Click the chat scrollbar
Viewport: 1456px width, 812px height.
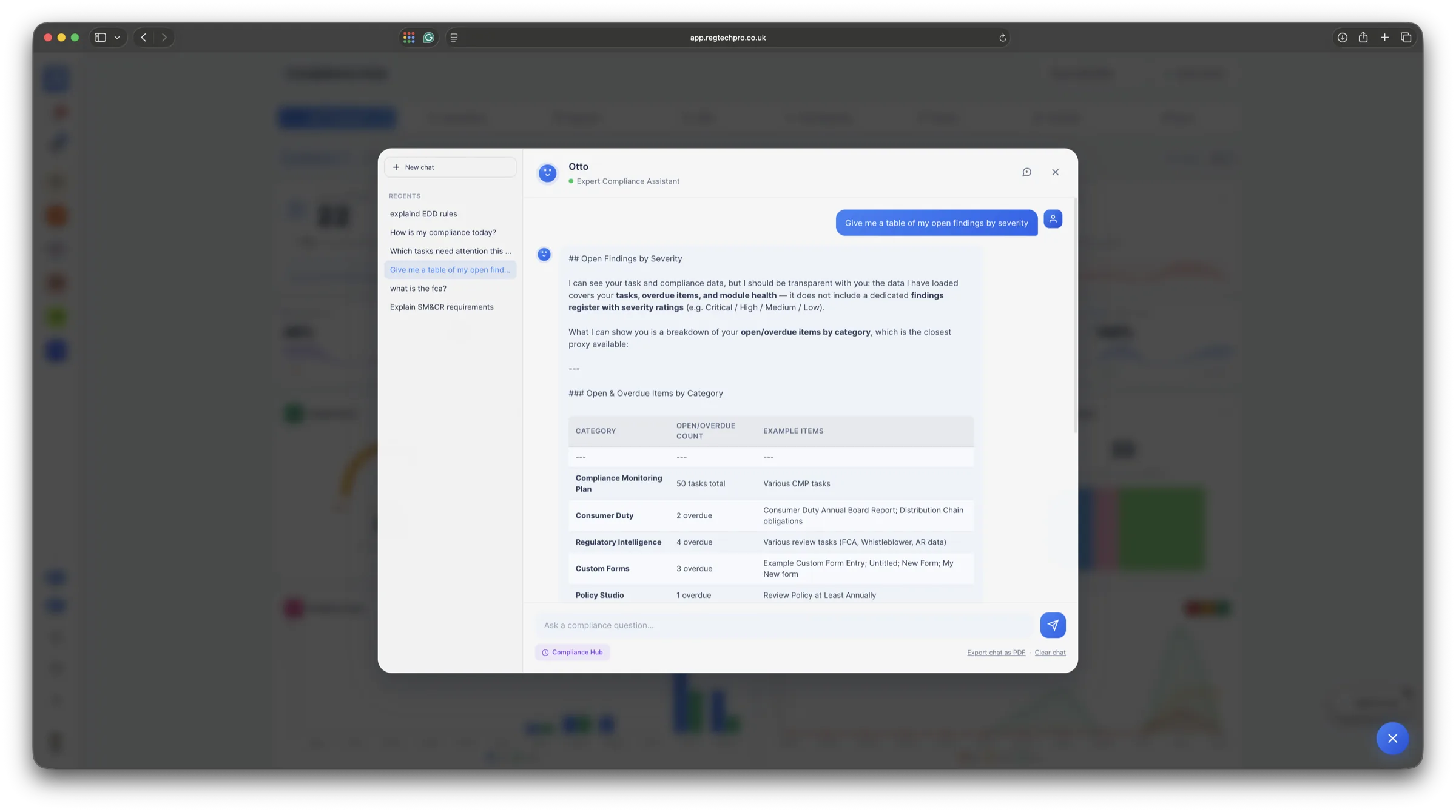click(1075, 315)
